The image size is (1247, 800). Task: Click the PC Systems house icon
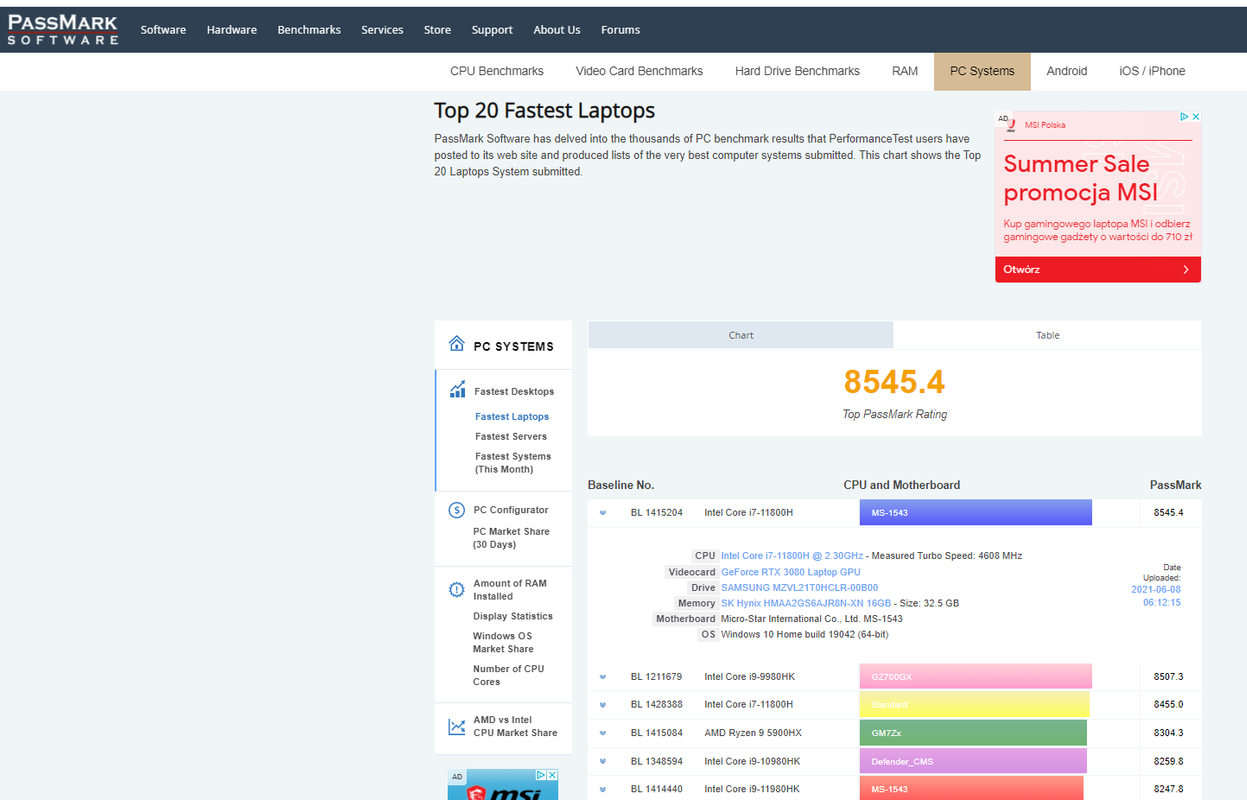tap(457, 344)
